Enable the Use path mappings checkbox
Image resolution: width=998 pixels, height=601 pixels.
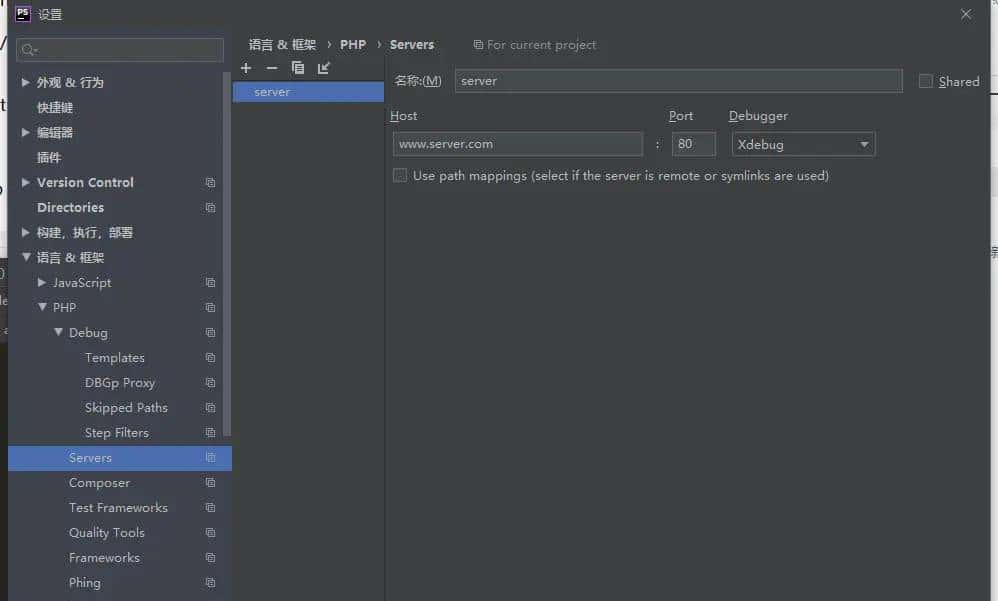click(400, 175)
